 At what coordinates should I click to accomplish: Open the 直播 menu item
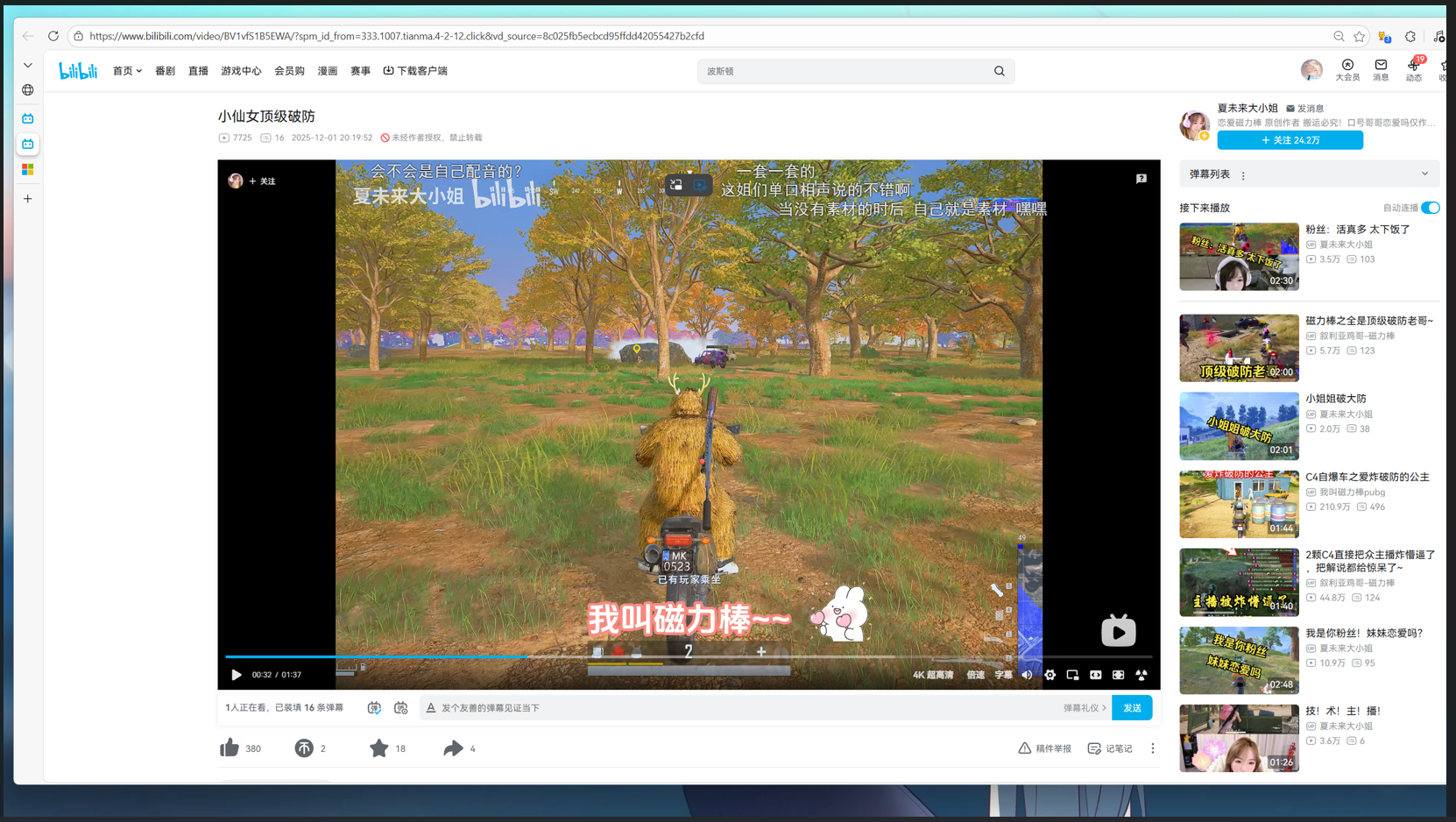click(x=198, y=71)
